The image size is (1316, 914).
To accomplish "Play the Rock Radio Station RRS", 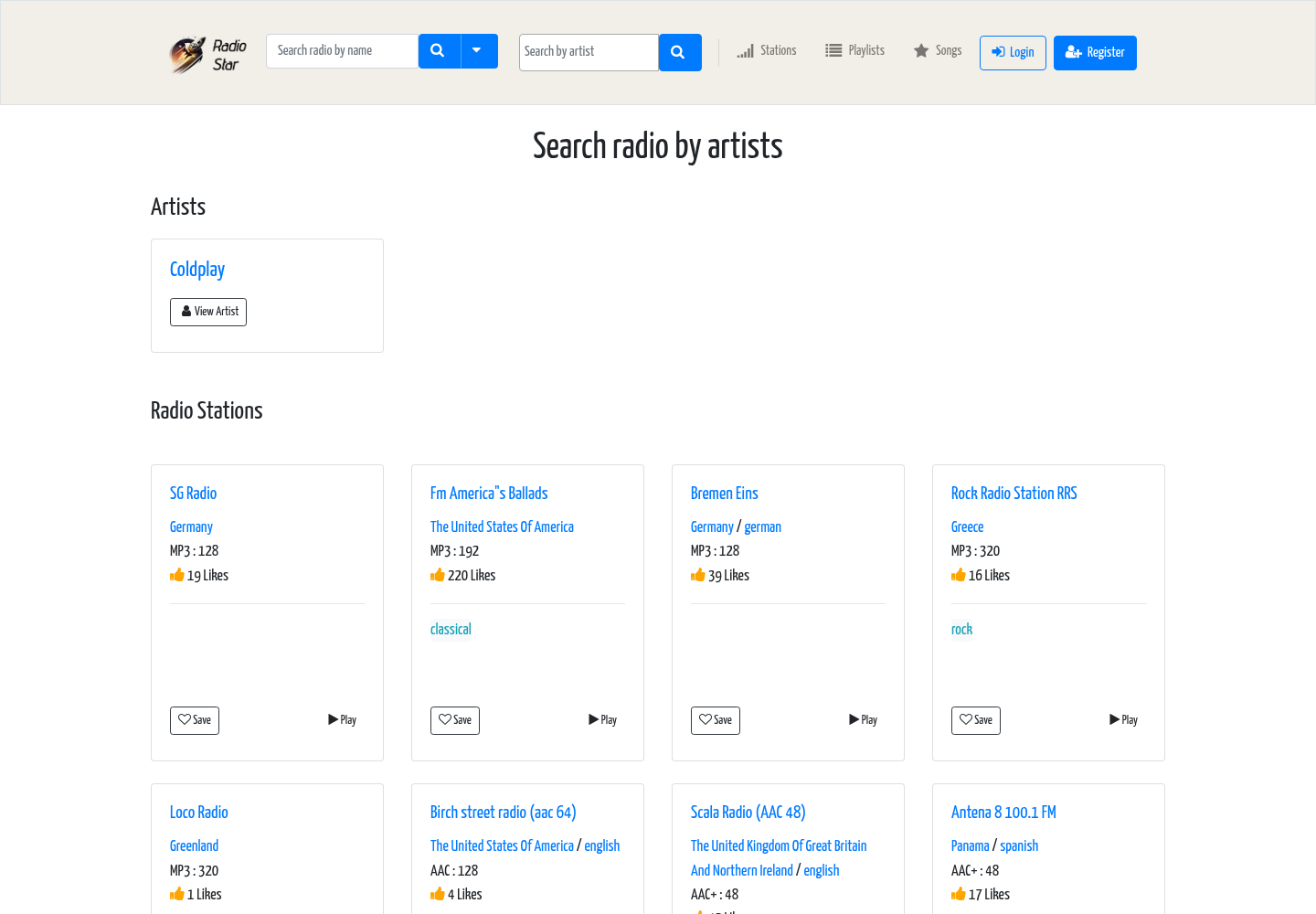I will (x=1123, y=720).
